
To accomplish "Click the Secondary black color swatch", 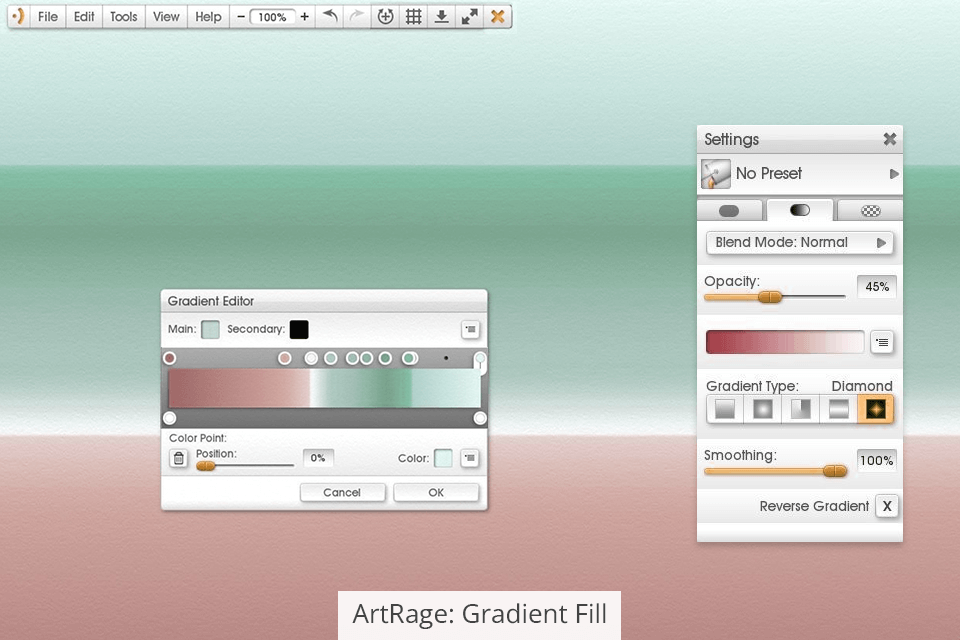I will (299, 329).
